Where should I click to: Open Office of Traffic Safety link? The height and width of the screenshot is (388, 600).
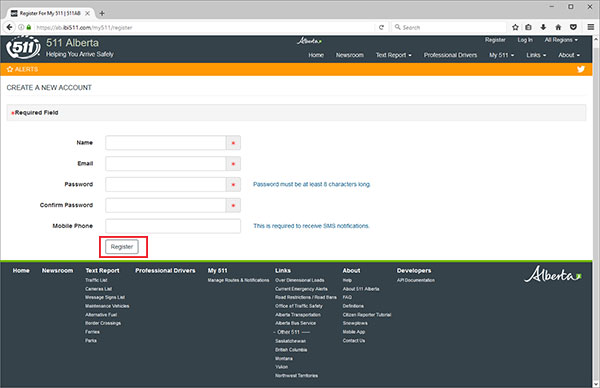[x=299, y=306]
